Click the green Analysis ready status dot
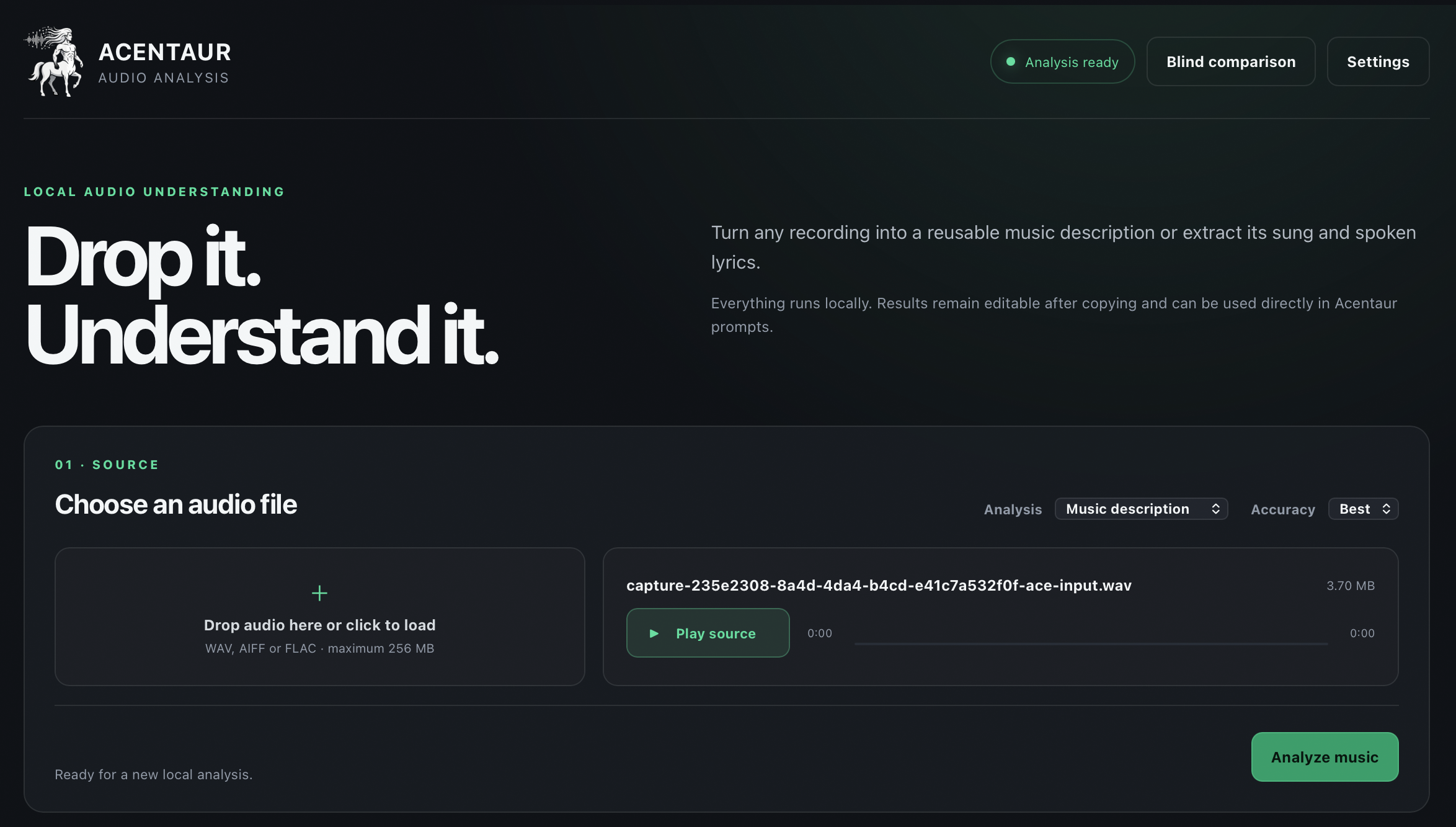 pyautogui.click(x=1011, y=61)
